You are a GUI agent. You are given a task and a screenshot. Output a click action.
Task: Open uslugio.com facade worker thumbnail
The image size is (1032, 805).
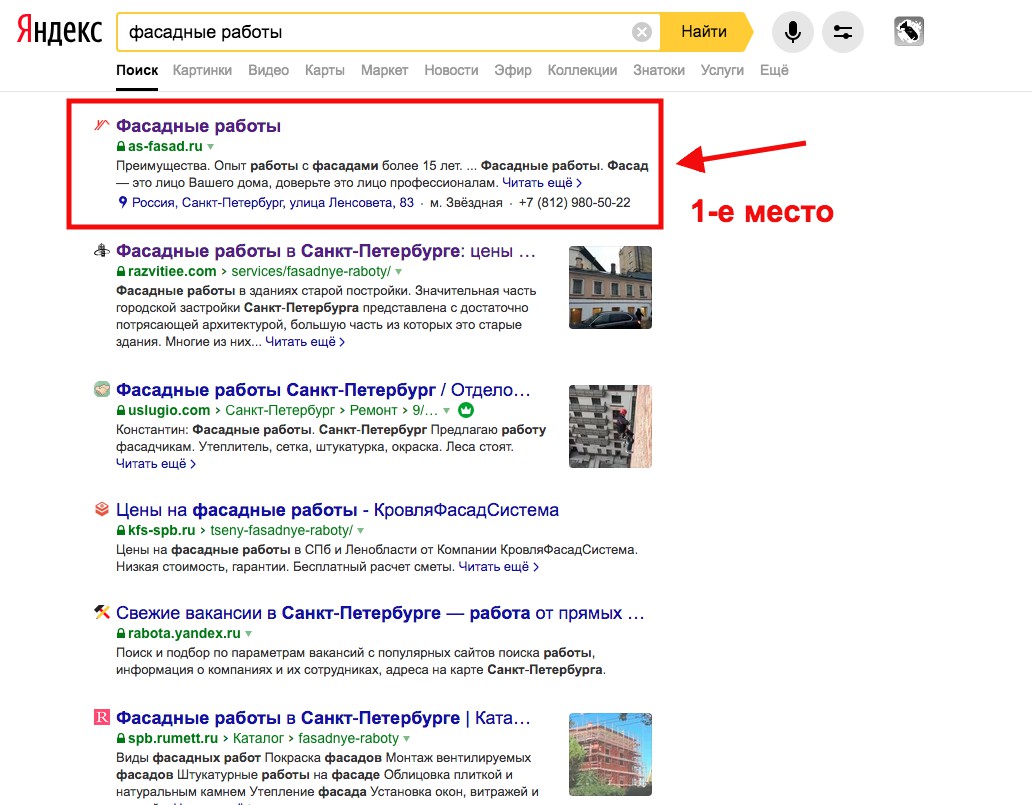point(610,426)
